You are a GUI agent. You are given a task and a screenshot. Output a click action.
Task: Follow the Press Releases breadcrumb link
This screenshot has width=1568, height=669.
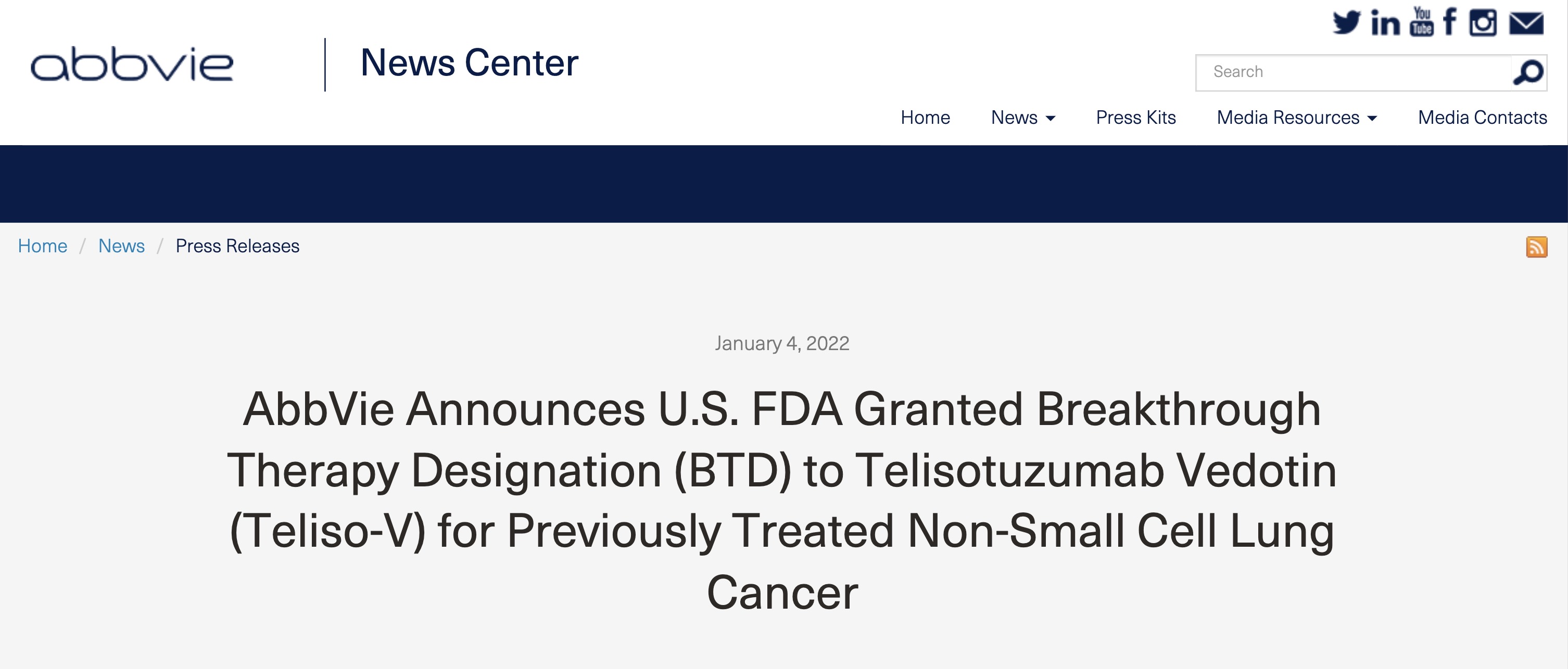pos(237,246)
